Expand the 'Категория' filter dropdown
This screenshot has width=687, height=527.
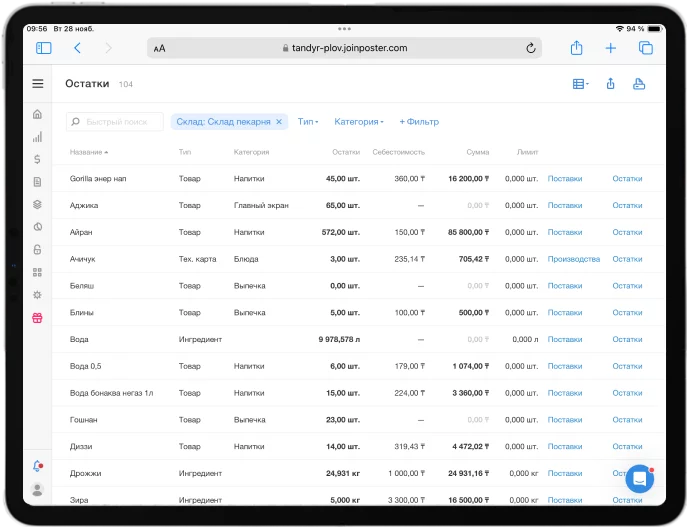[x=358, y=122]
